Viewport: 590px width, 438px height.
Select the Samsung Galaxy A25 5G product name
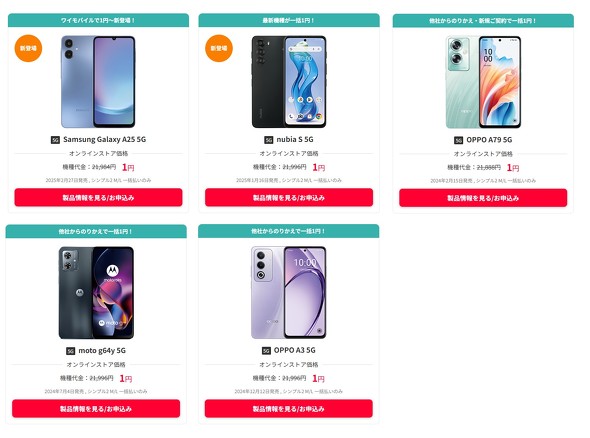105,140
